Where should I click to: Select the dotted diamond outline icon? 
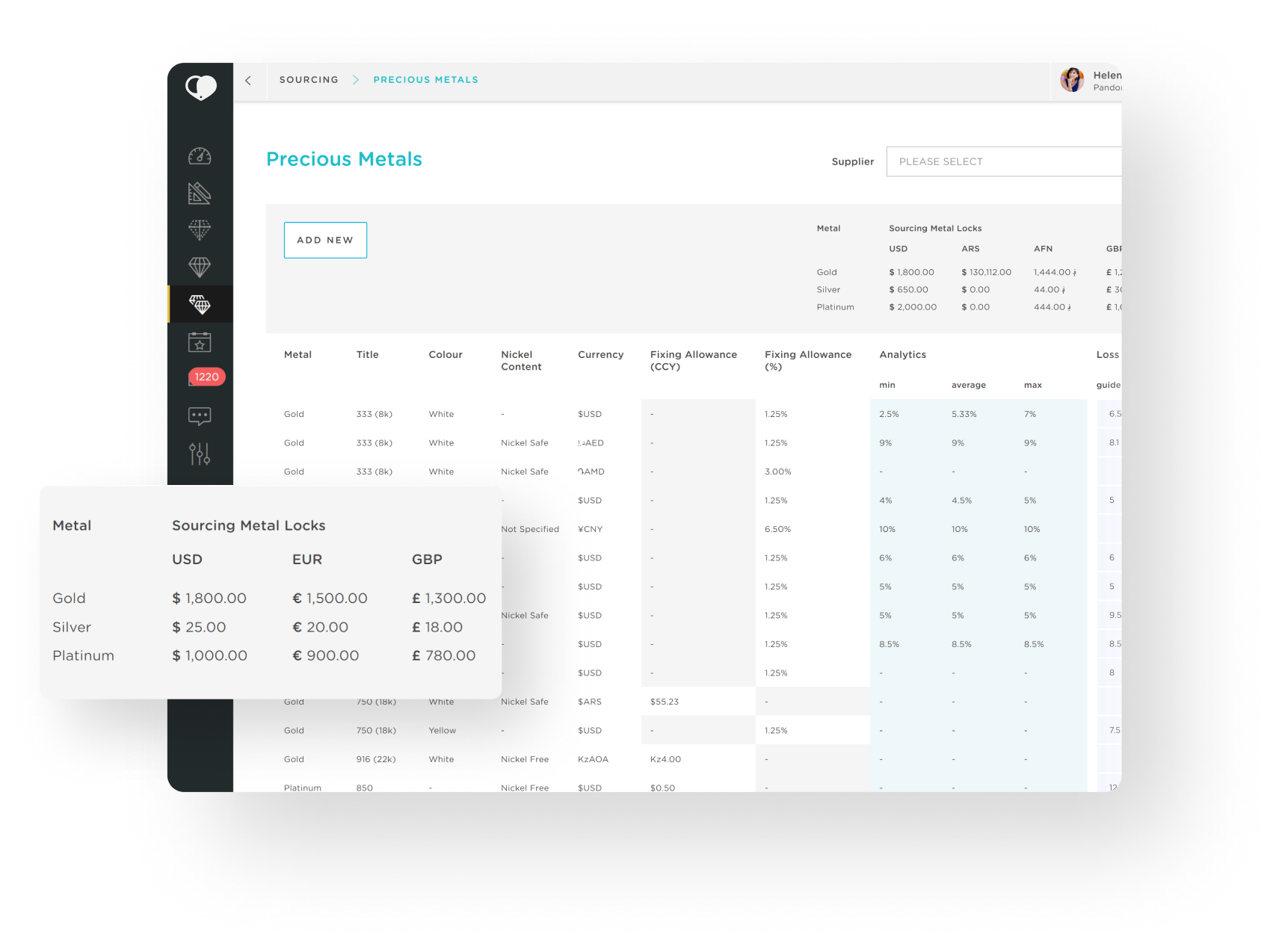tap(200, 230)
